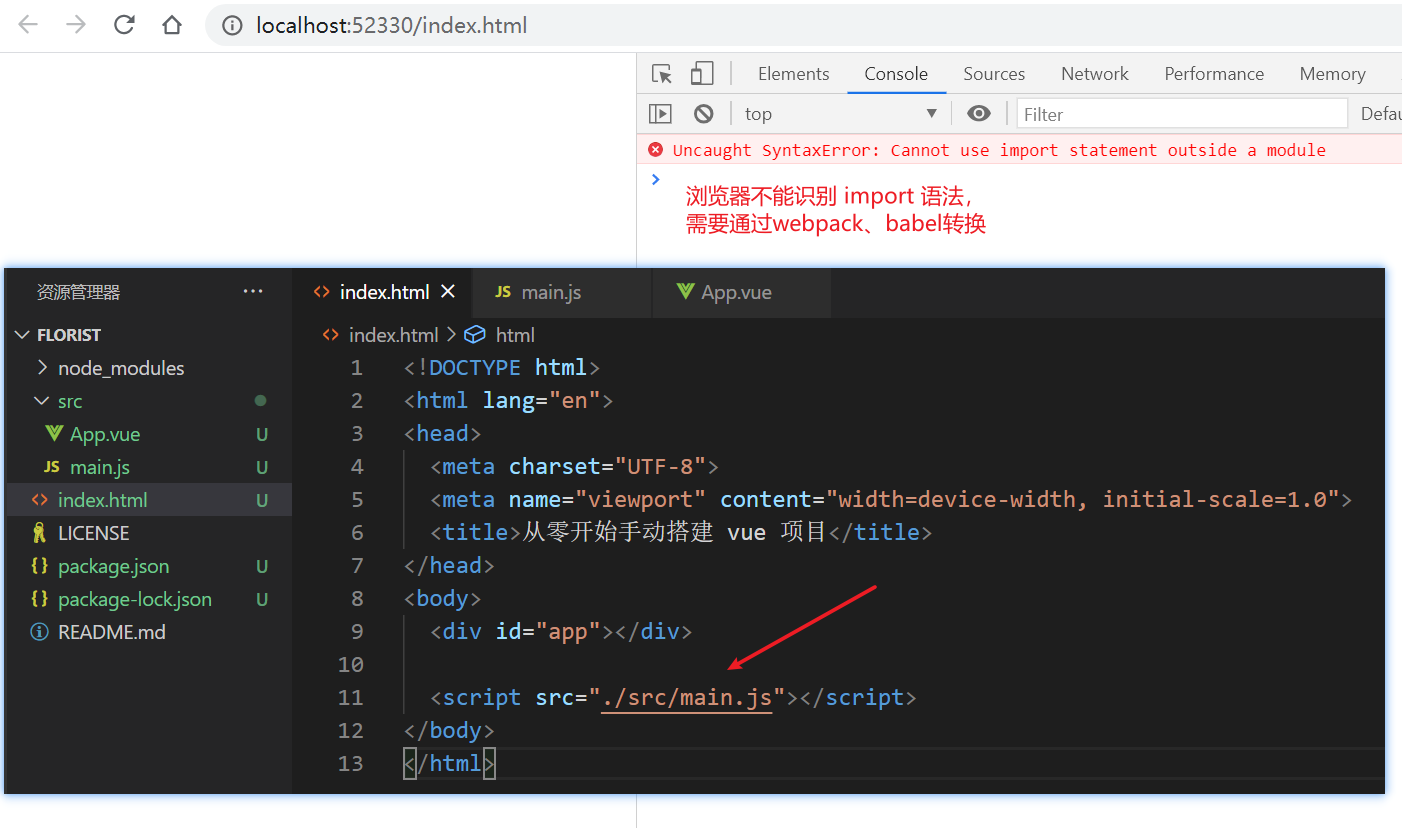Switch to the Network tab
1402x828 pixels.
click(1095, 74)
